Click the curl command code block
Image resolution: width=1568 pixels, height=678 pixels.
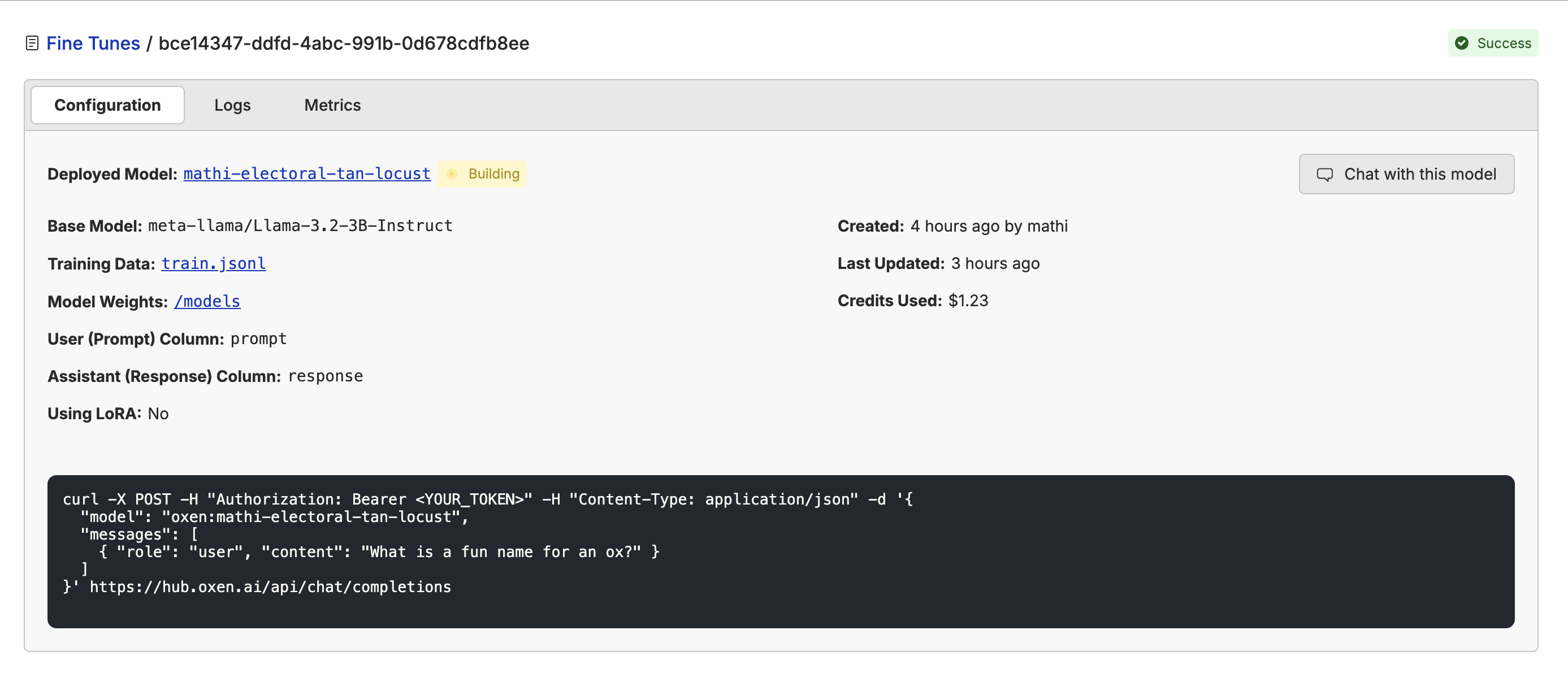point(781,551)
